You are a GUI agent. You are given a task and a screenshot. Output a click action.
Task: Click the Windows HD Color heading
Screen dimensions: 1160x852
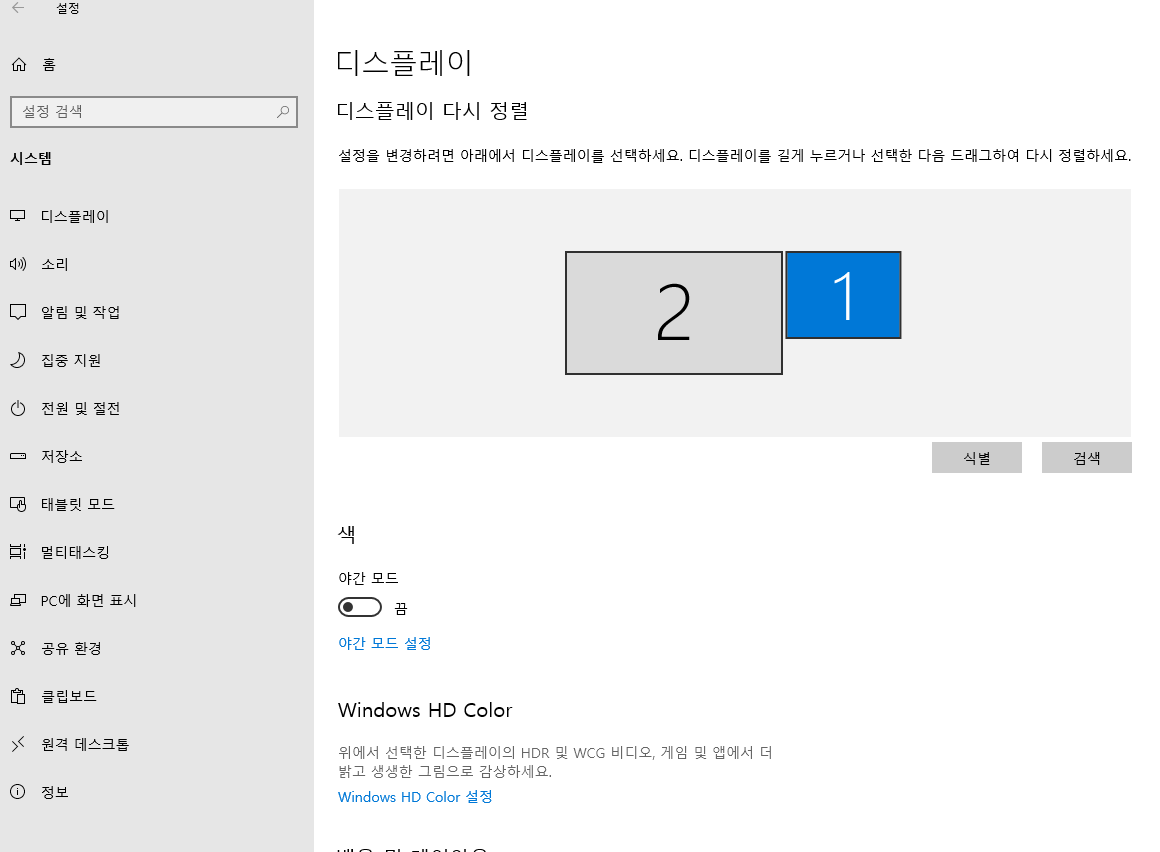pos(425,710)
